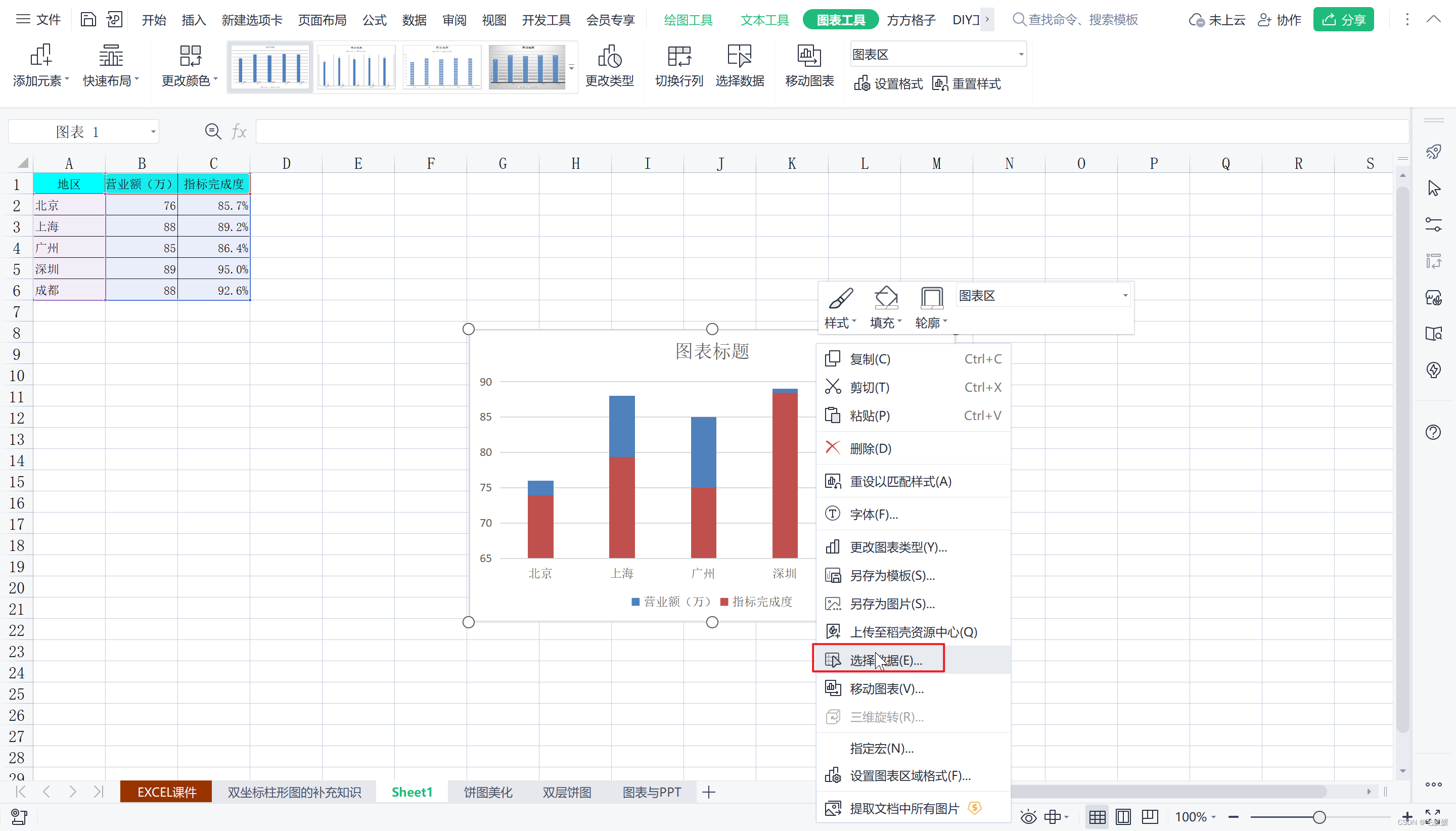Expand 图表区 dropdown in ribbon

pos(1021,55)
